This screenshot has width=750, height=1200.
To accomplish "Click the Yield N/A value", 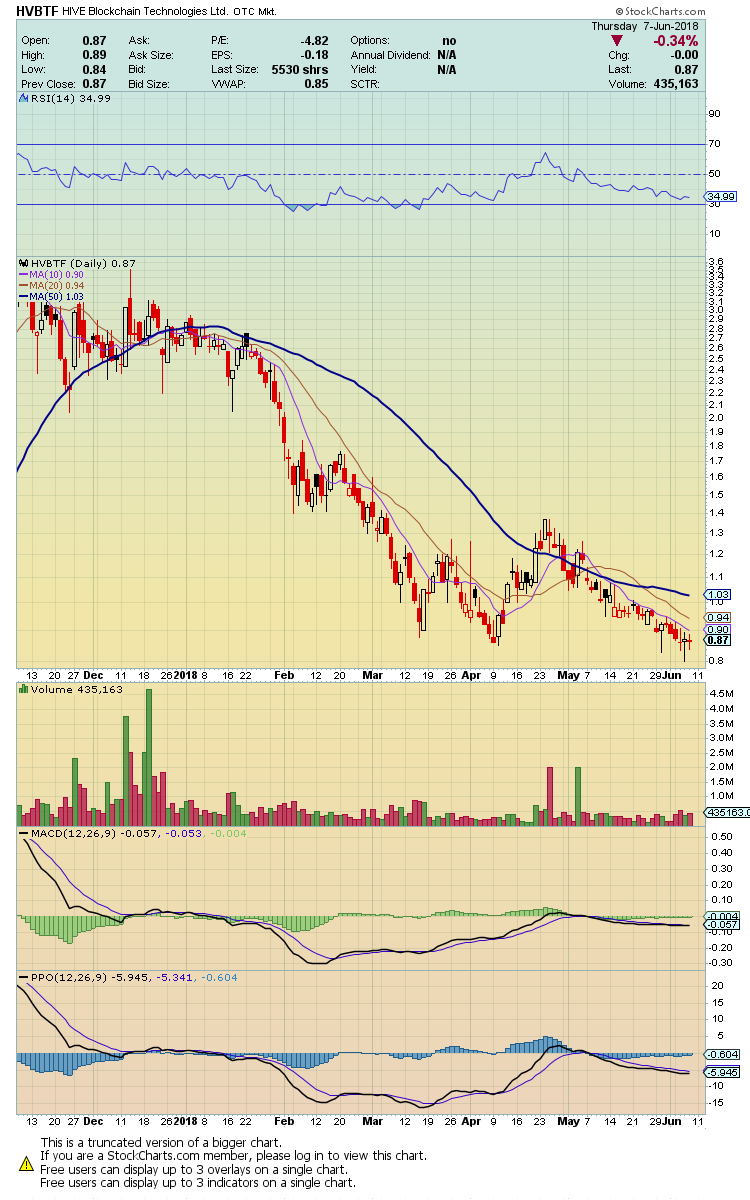I will tap(446, 70).
